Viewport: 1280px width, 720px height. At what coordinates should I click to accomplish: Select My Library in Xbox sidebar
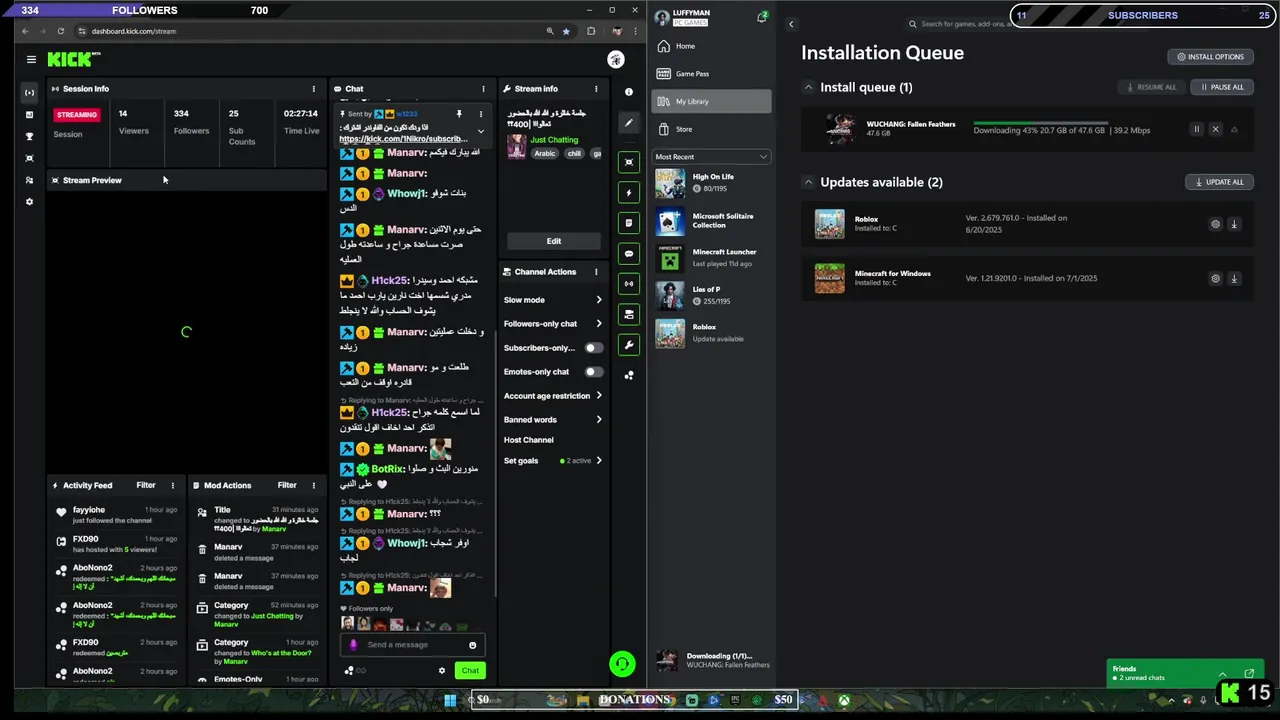click(x=711, y=101)
